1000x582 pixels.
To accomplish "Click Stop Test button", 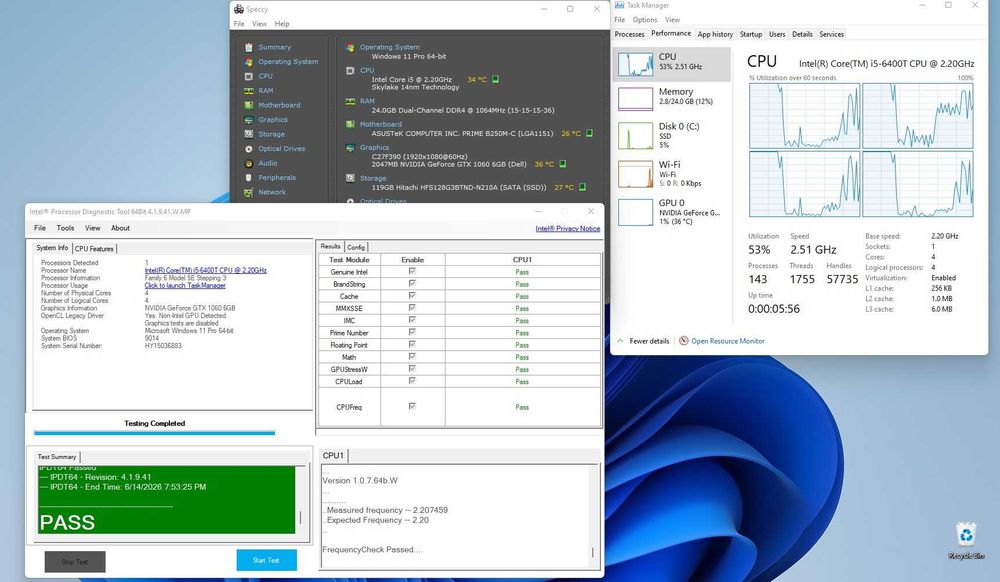I will pyautogui.click(x=75, y=562).
